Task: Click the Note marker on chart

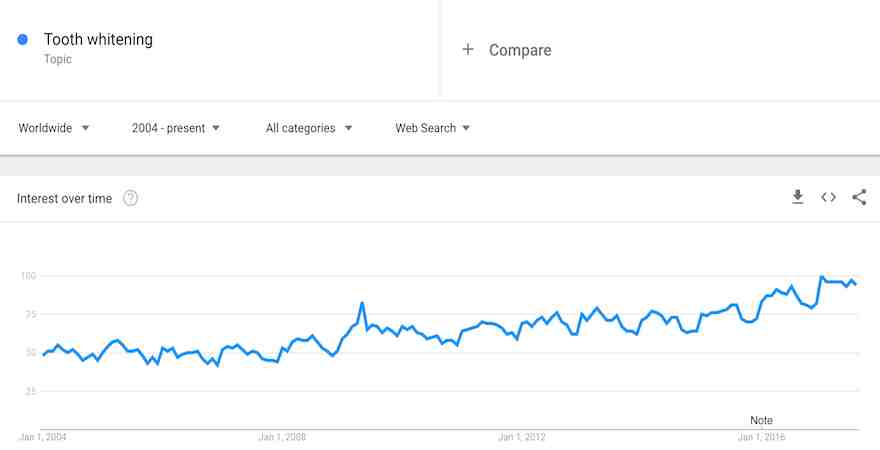Action: (x=762, y=420)
